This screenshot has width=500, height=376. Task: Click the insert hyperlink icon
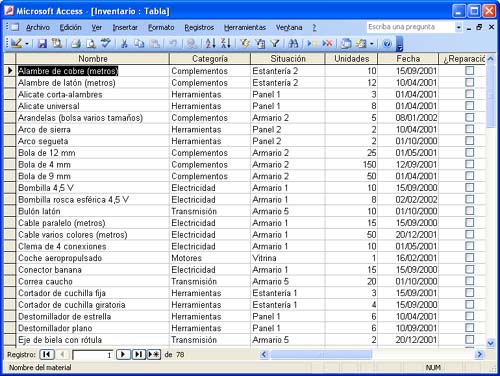[x=191, y=43]
